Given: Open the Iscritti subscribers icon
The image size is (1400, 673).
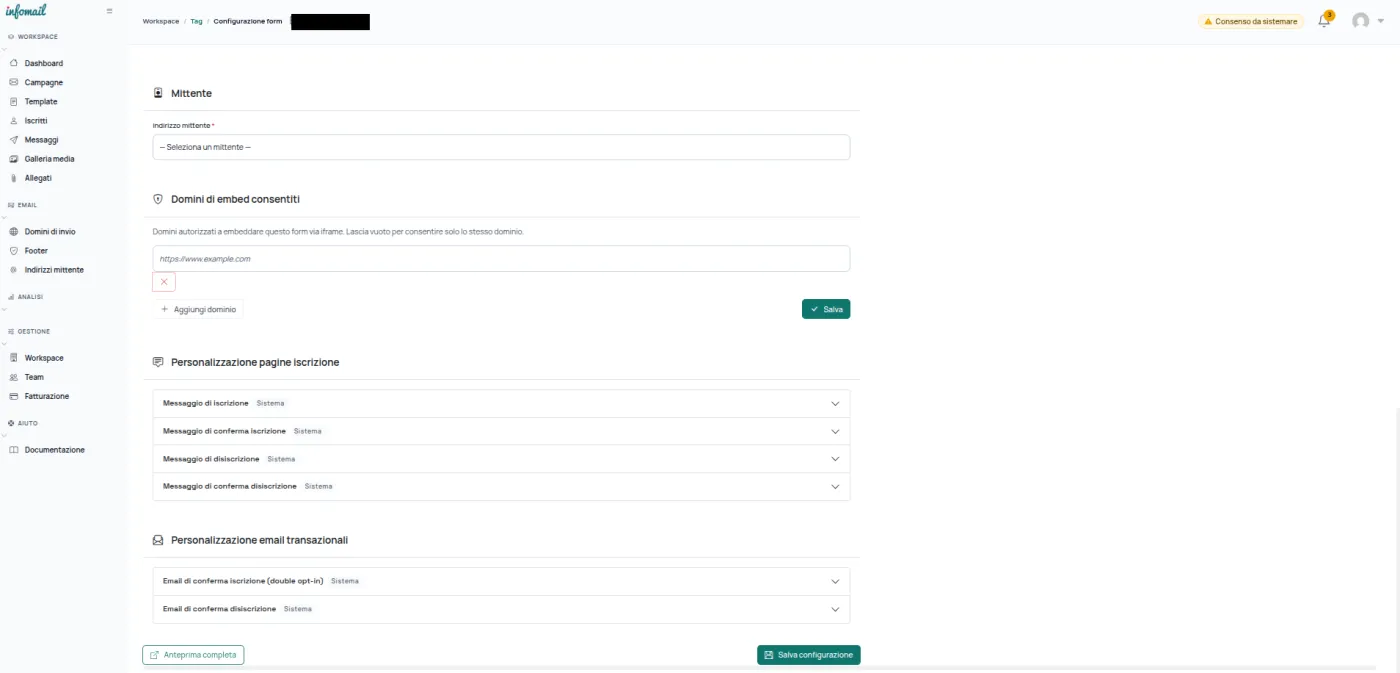Looking at the screenshot, I should pos(14,120).
